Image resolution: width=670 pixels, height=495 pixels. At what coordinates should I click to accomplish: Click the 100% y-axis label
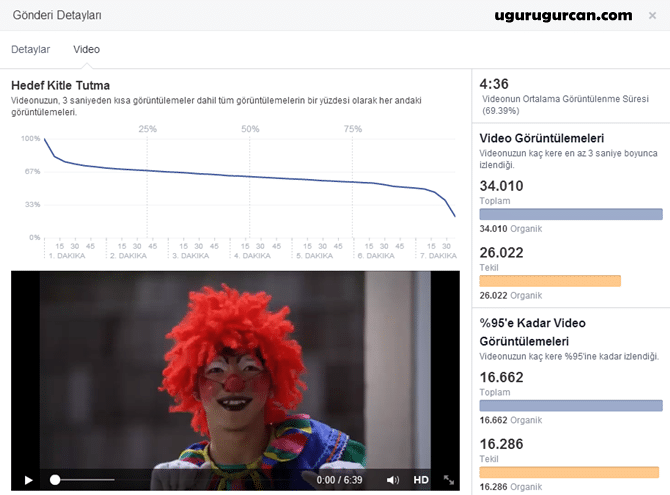30,138
